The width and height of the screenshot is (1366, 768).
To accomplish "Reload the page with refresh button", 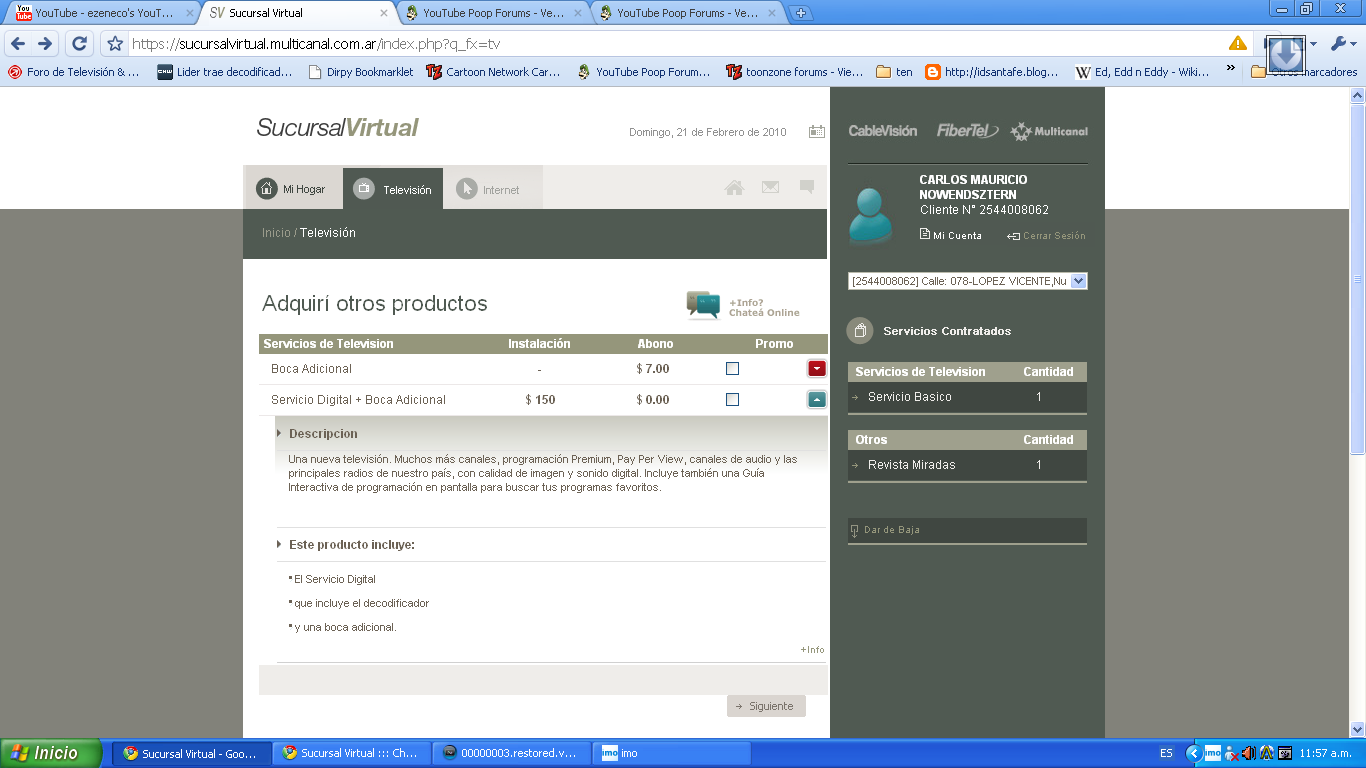I will 80,44.
